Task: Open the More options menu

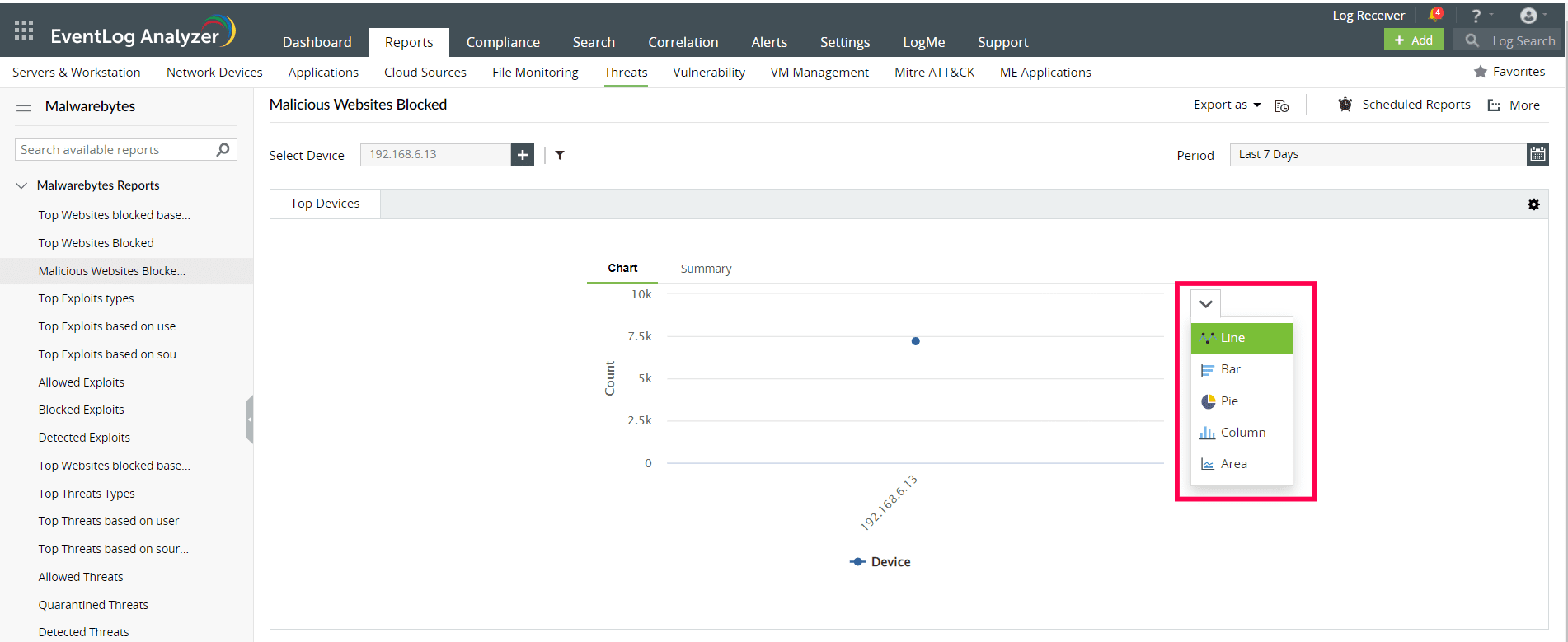Action: point(1514,105)
